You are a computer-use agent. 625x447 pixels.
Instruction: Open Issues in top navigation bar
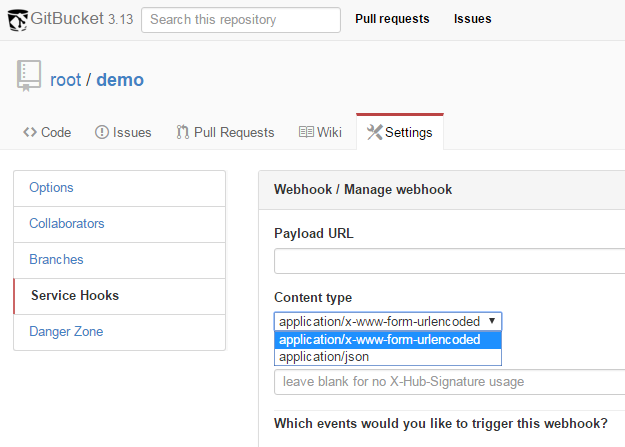coord(472,19)
